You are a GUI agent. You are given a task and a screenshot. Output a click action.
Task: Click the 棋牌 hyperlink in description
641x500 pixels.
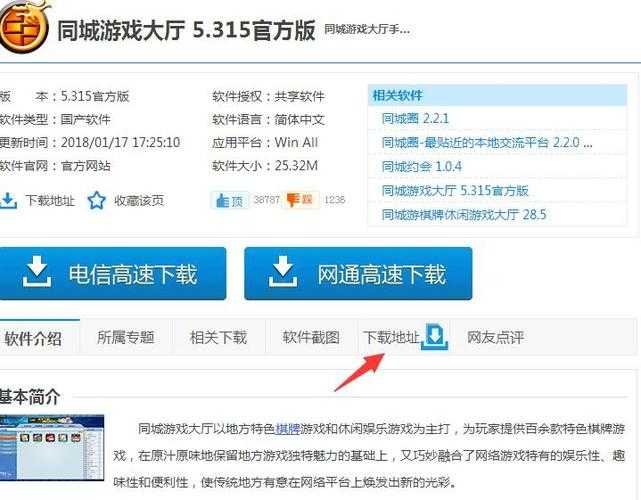tap(288, 429)
